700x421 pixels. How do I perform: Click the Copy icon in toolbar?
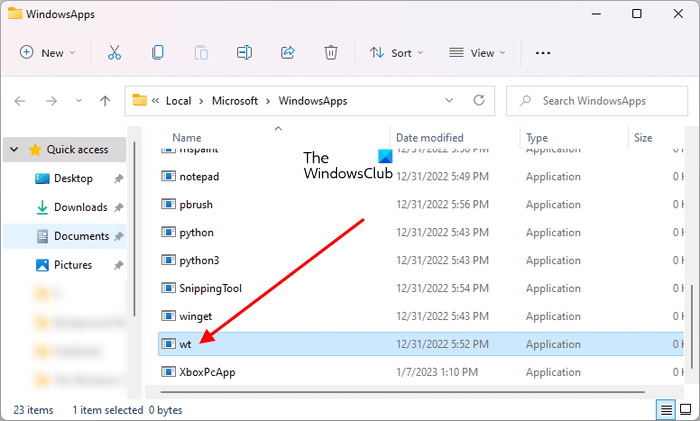click(x=158, y=53)
